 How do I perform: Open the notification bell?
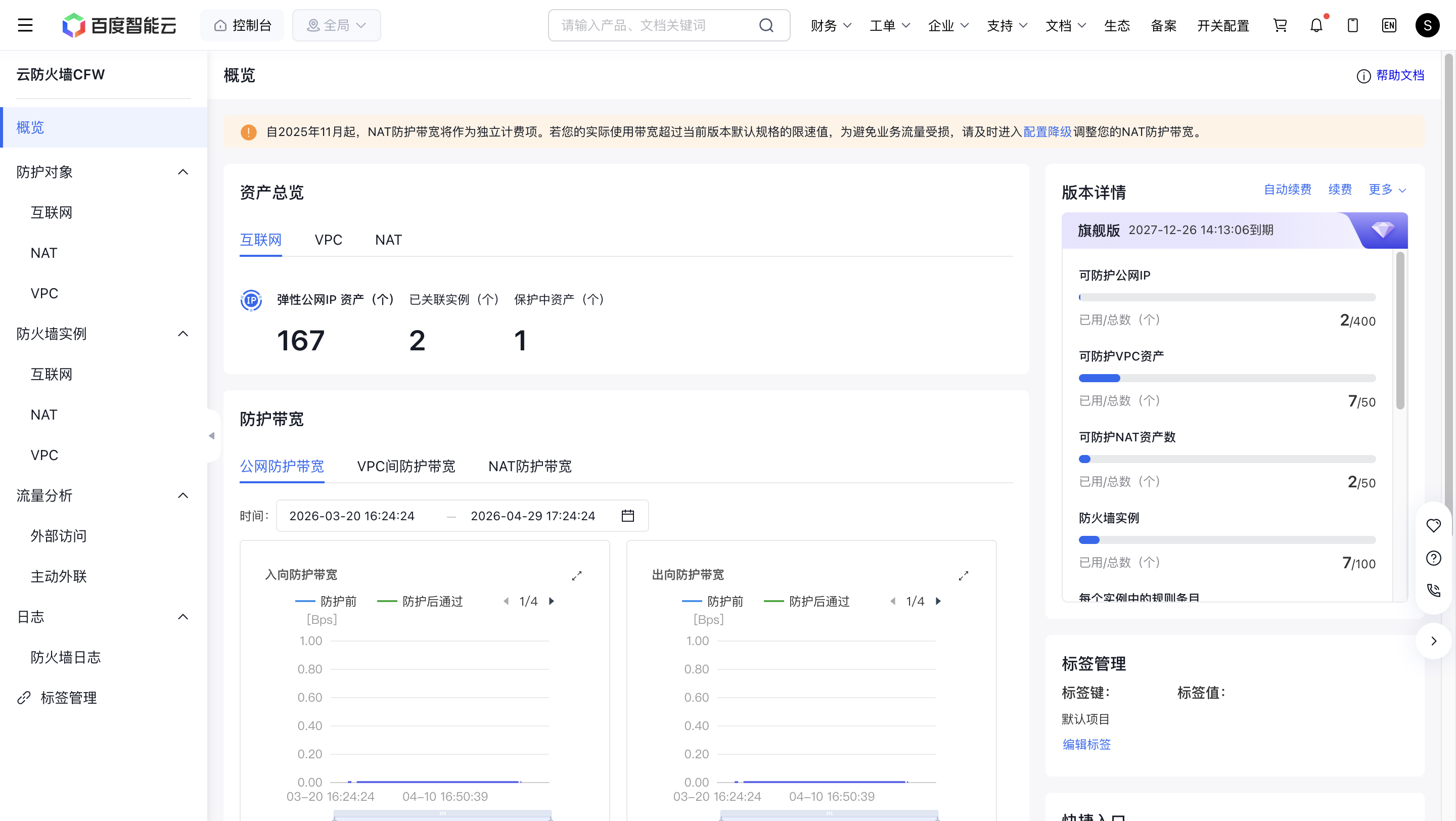(x=1316, y=25)
